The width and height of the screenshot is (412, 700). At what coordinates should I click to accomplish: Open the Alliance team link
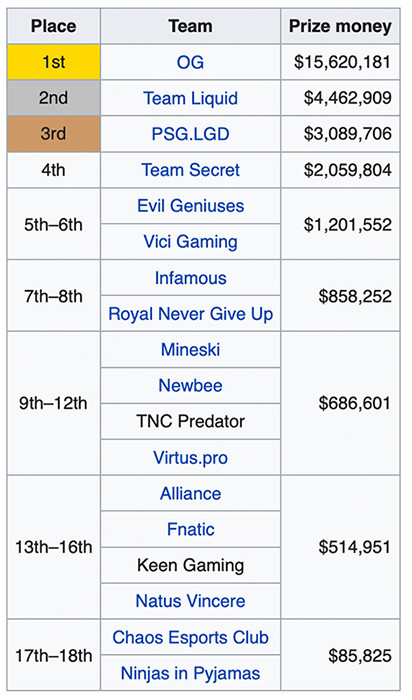coord(191,494)
